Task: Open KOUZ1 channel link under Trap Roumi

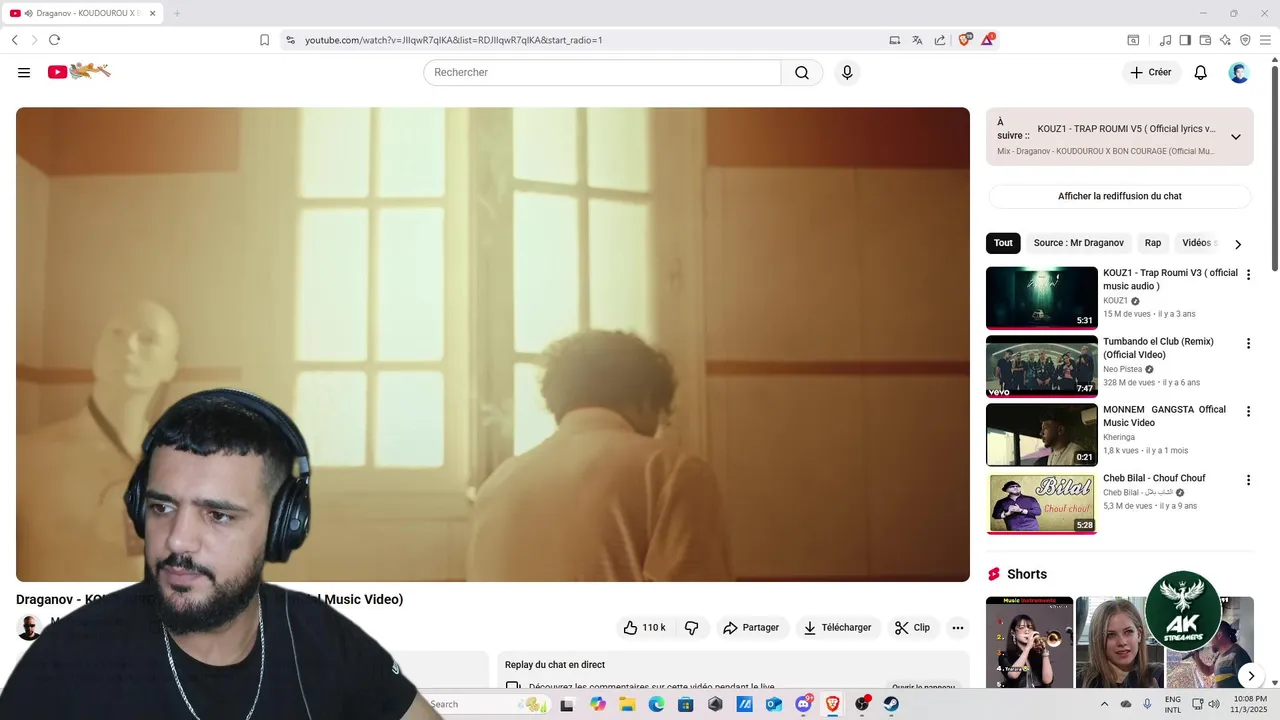Action: 1115,300
